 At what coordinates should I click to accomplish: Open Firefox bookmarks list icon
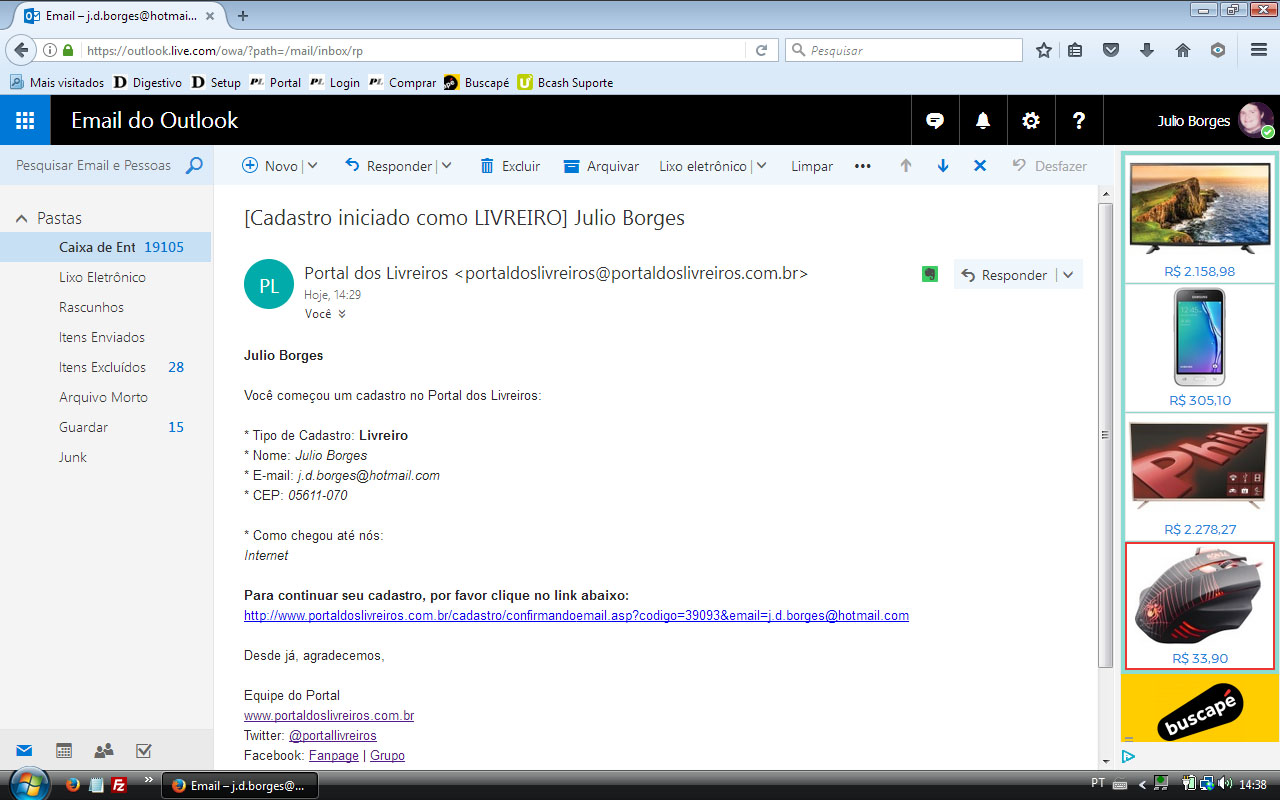(x=1075, y=50)
